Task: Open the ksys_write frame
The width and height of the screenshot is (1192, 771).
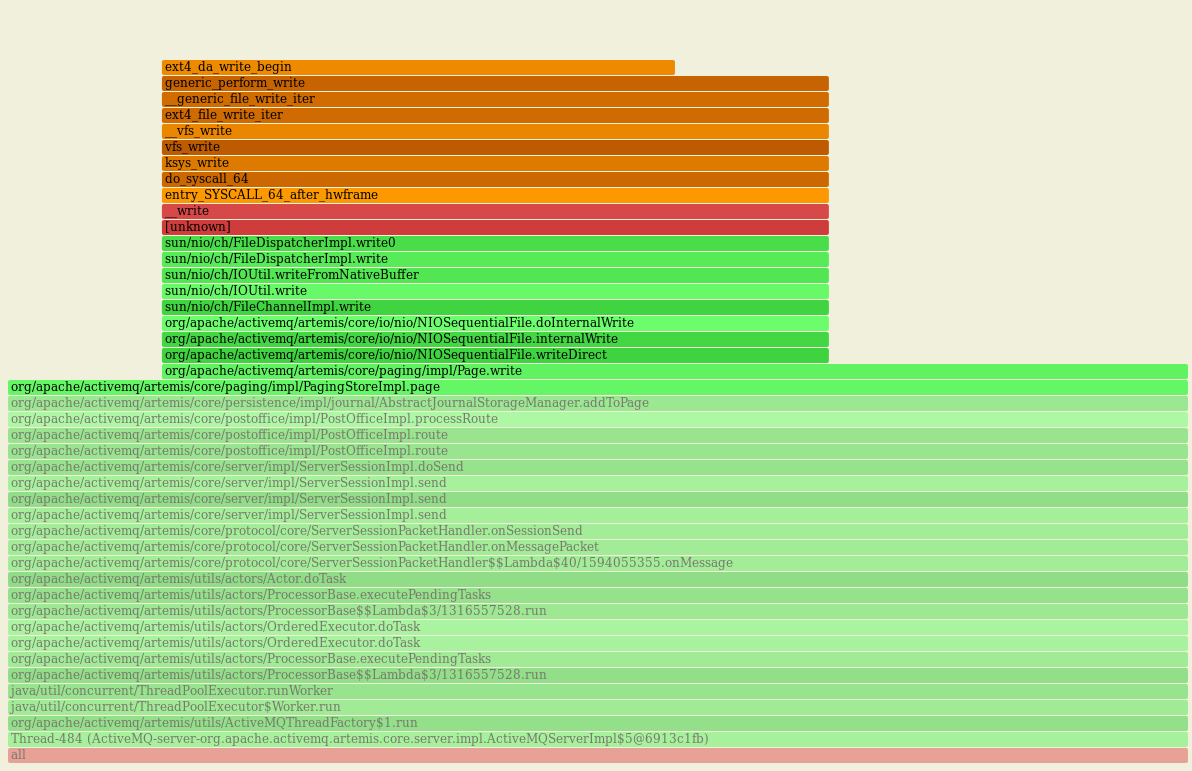Action: [495, 163]
